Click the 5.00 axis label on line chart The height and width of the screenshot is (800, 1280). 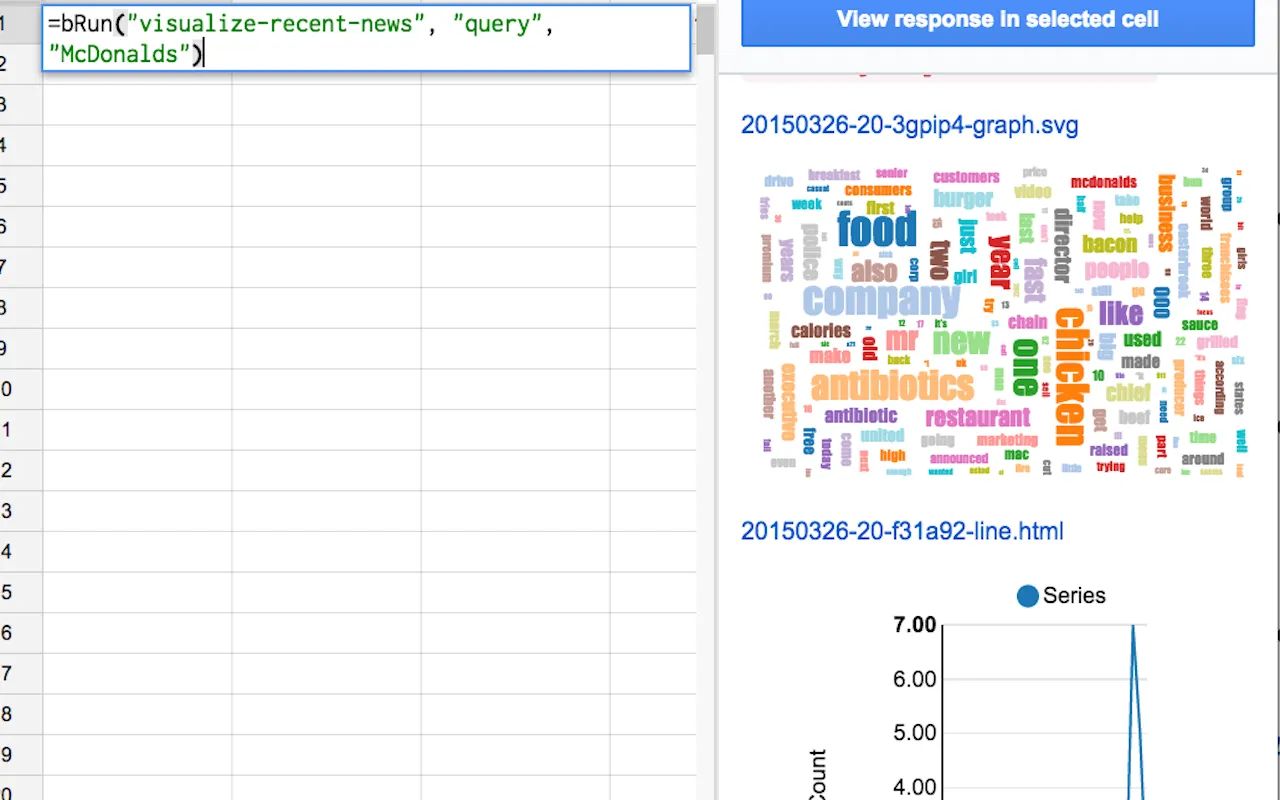(x=914, y=733)
